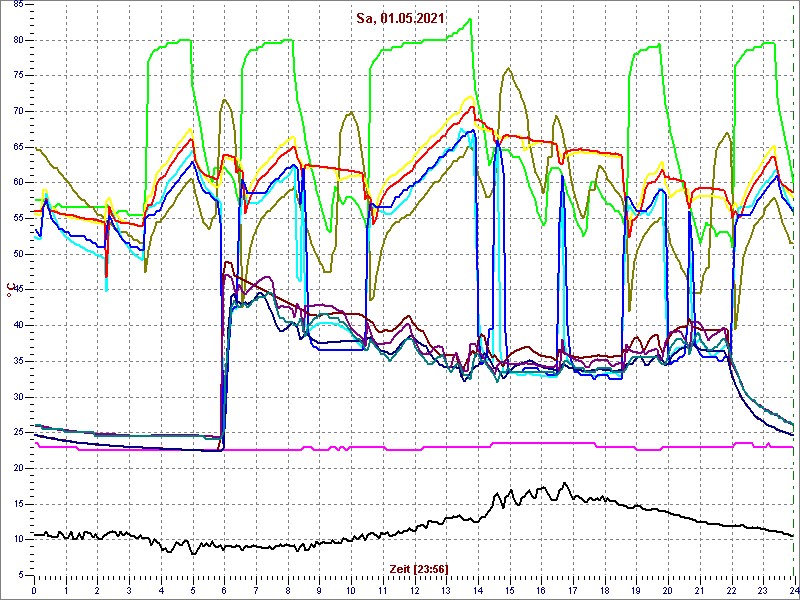Pick hour 18 on the time axis
Viewport: 800px width, 600px height.
click(x=604, y=590)
